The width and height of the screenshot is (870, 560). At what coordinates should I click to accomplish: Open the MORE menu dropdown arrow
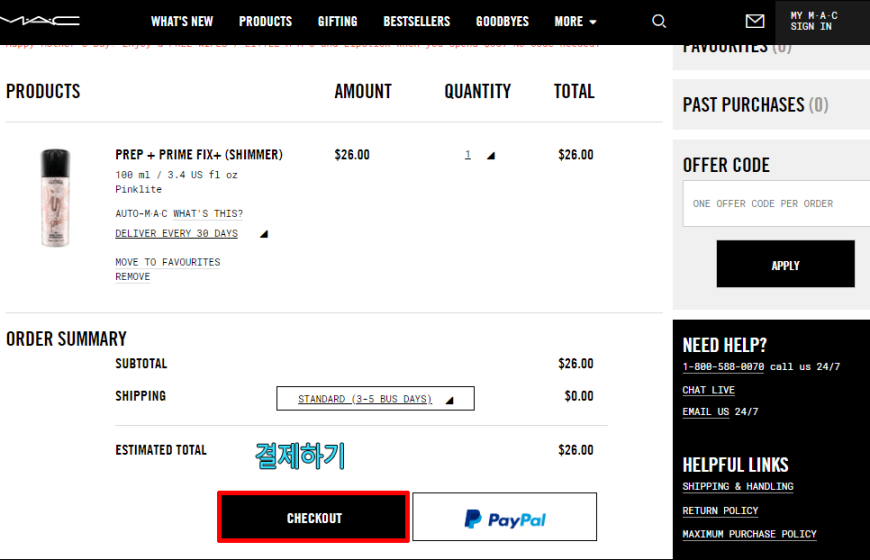click(x=593, y=22)
